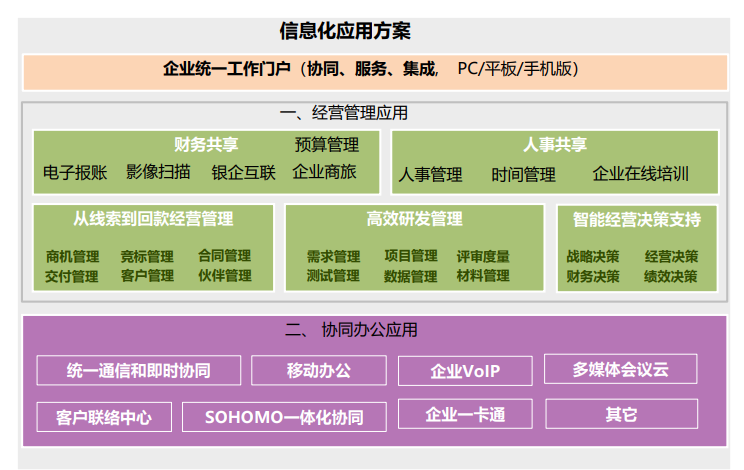Click the 电子报账 label
744x470 pixels.
[75, 172]
